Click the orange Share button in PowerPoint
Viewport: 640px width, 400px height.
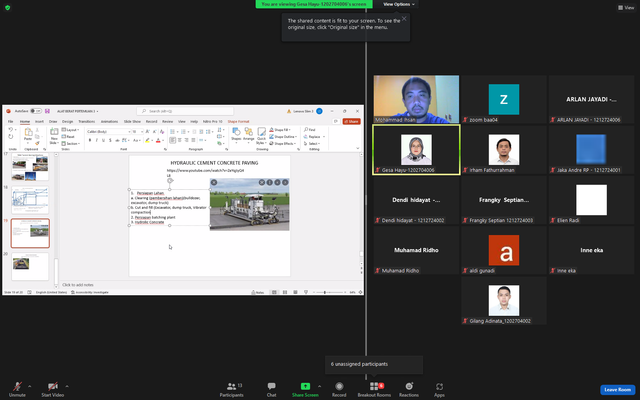pyautogui.click(x=351, y=122)
